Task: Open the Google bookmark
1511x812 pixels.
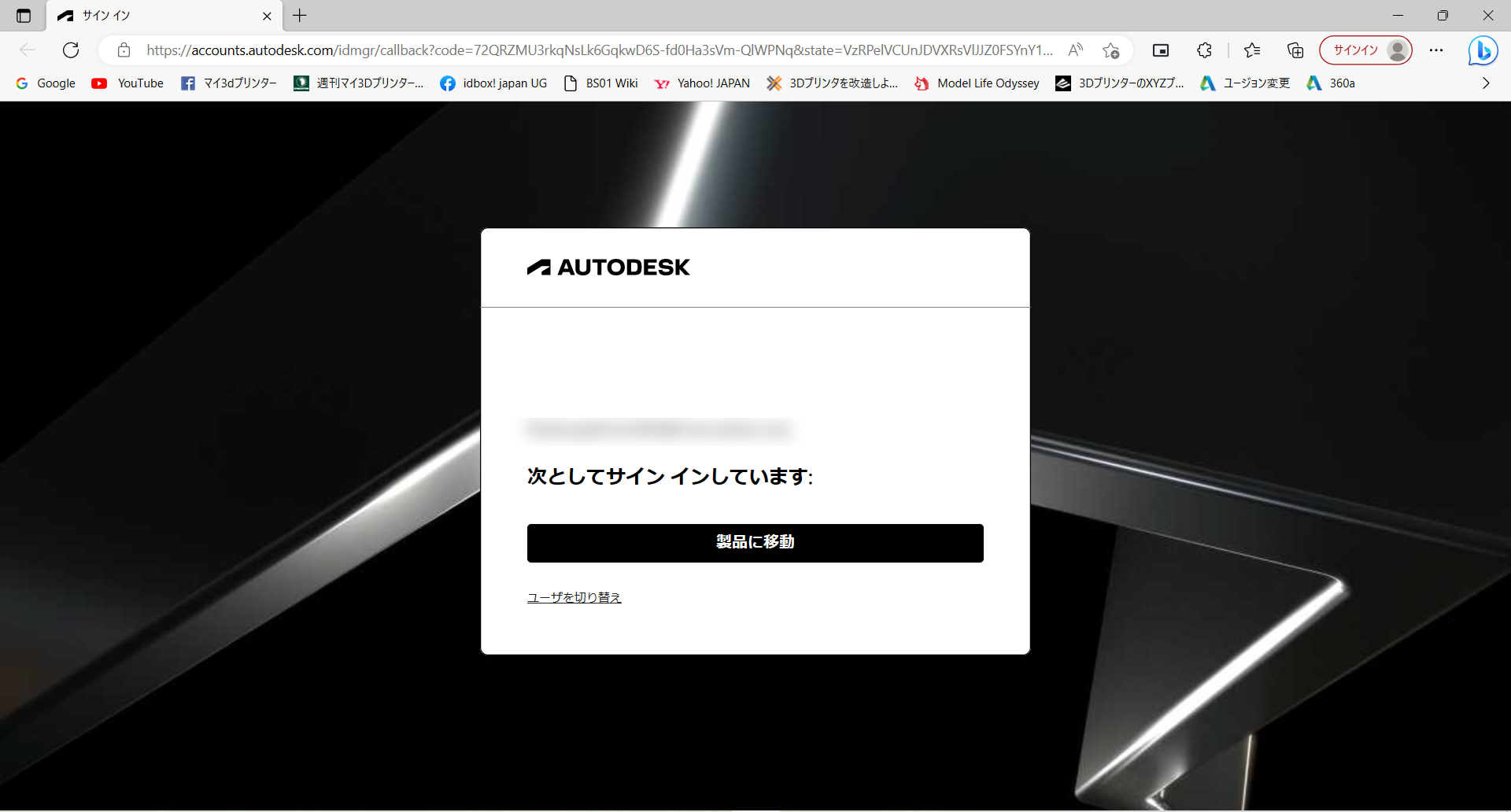Action: click(x=46, y=83)
